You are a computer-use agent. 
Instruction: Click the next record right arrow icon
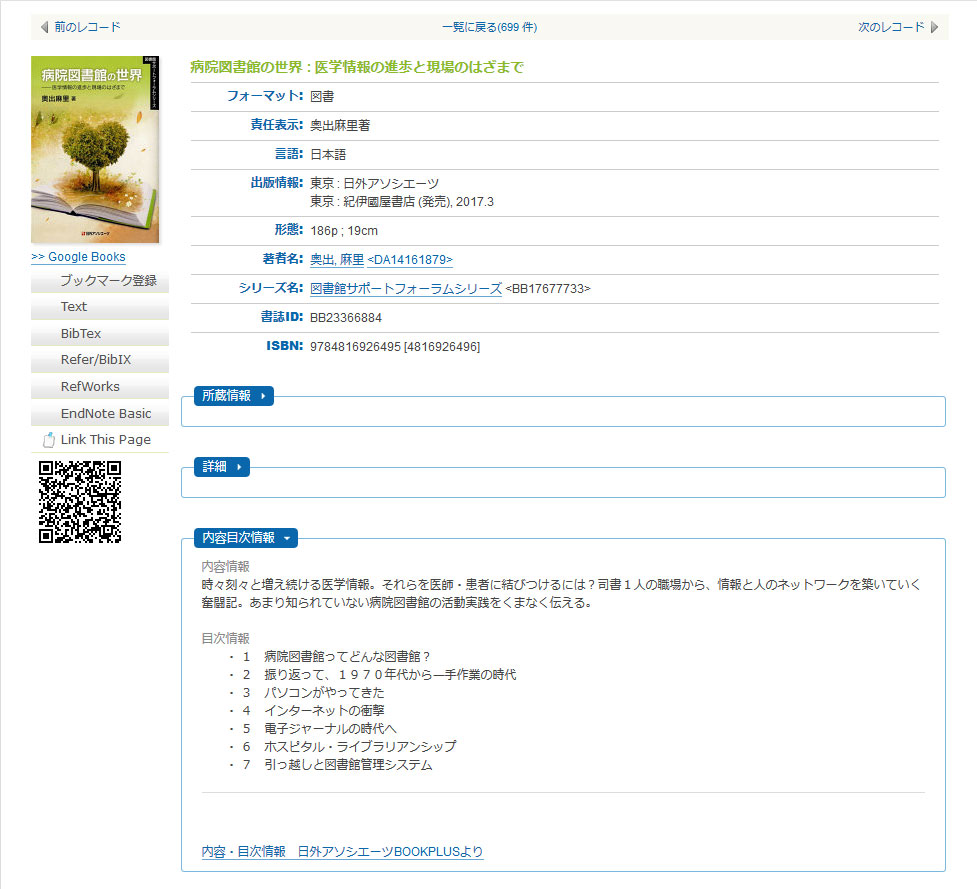[934, 27]
